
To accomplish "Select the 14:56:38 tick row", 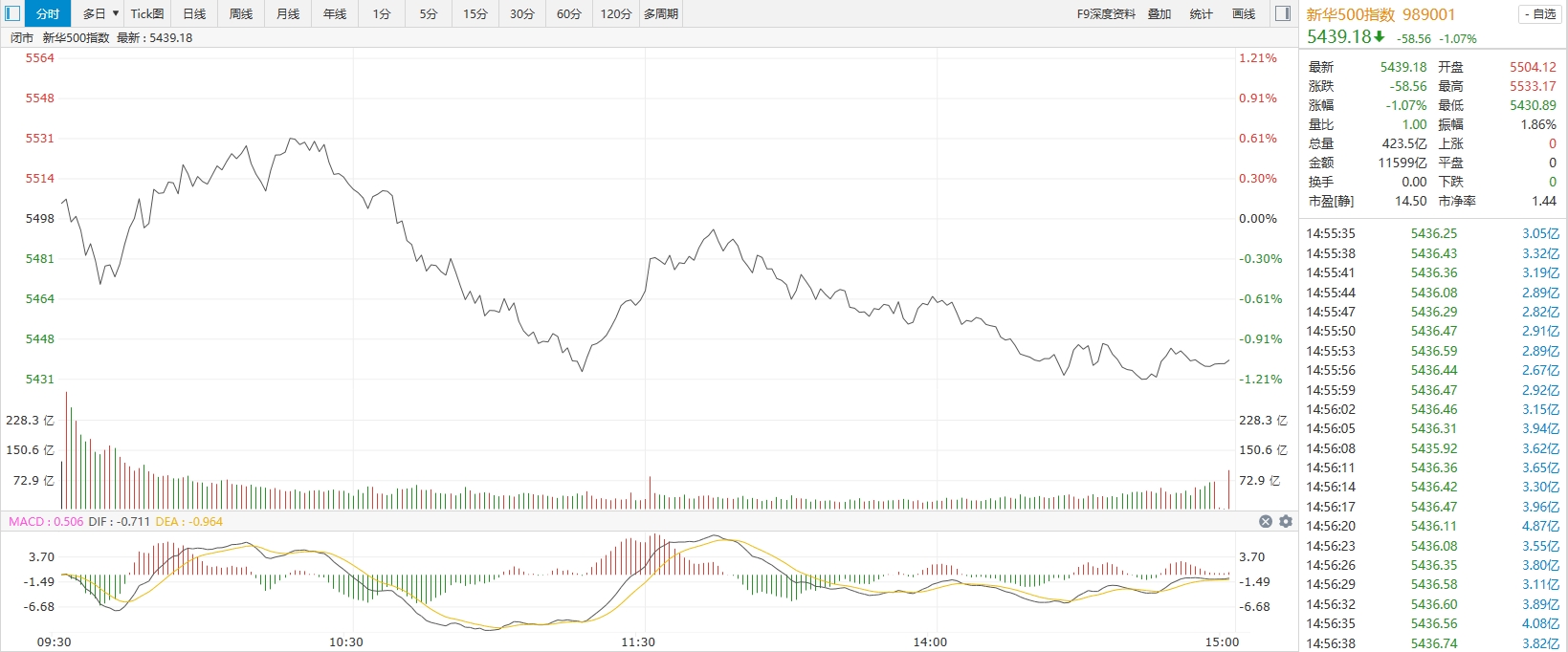I will 1433,643.
